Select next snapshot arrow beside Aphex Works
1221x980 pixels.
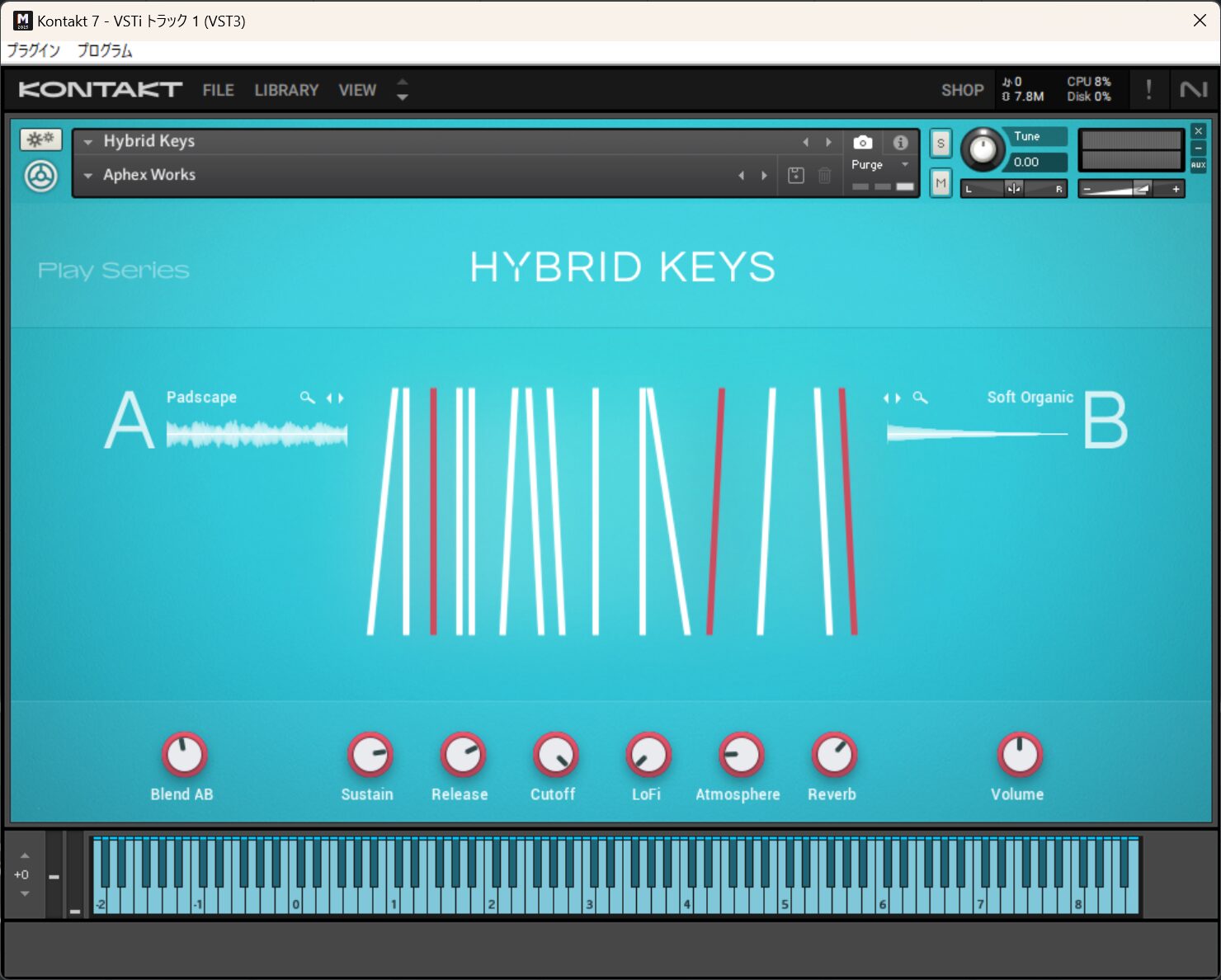764,175
